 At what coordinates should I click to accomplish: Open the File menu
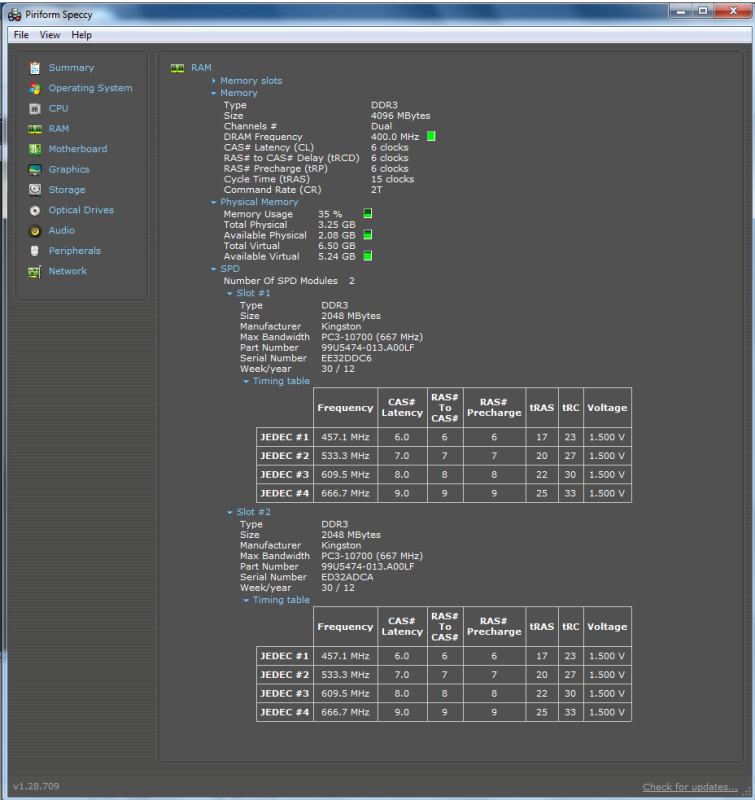(x=21, y=35)
